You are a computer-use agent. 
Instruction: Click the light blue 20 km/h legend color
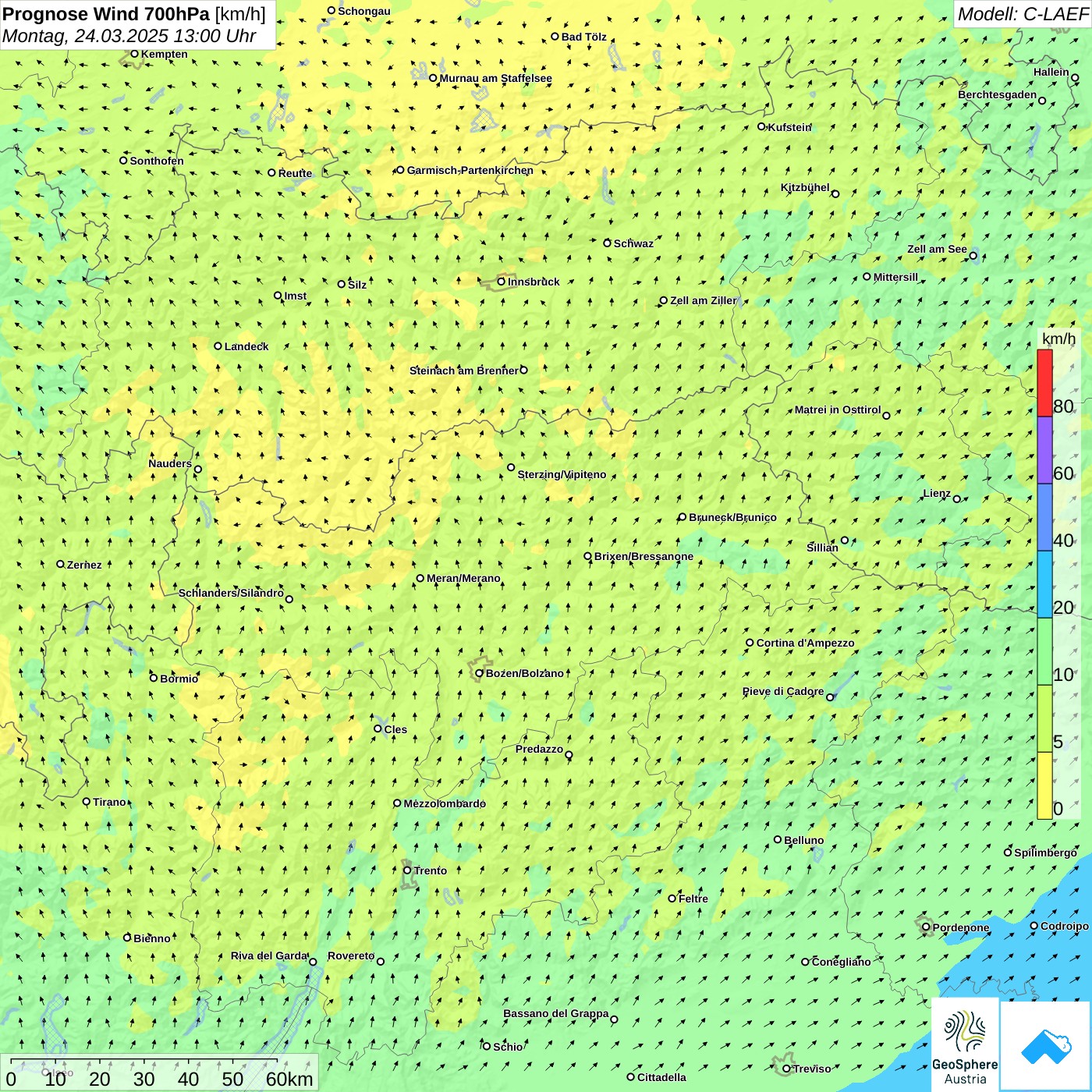point(1044,585)
